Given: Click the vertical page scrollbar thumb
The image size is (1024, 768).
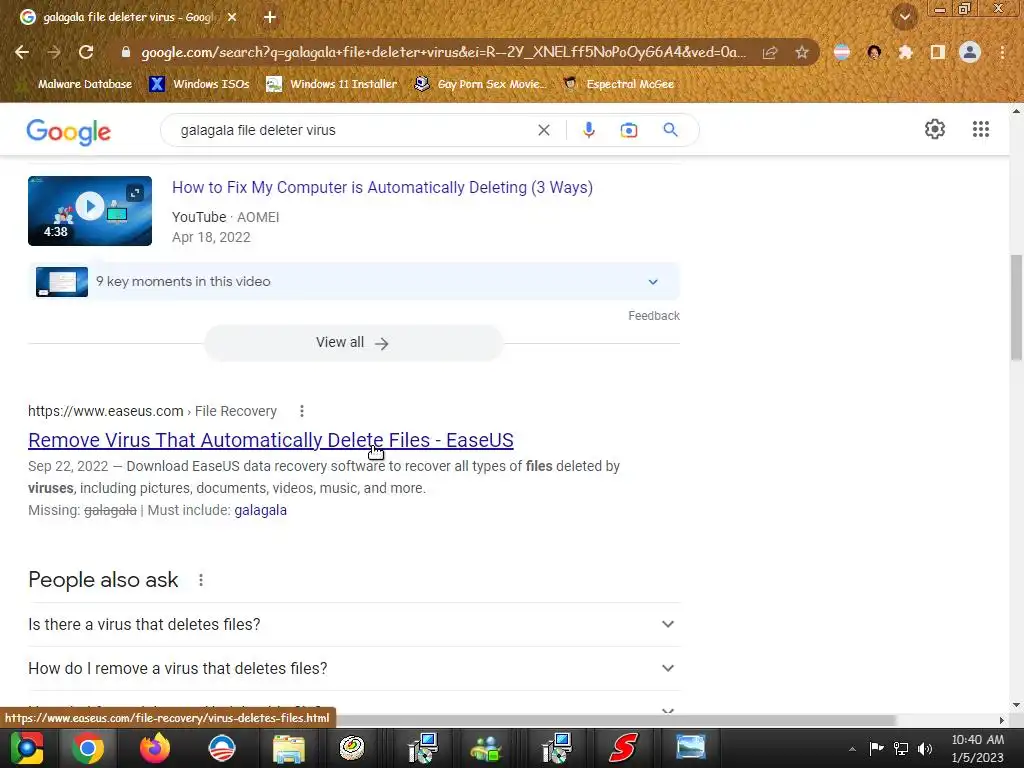Looking at the screenshot, I should 1016,307.
